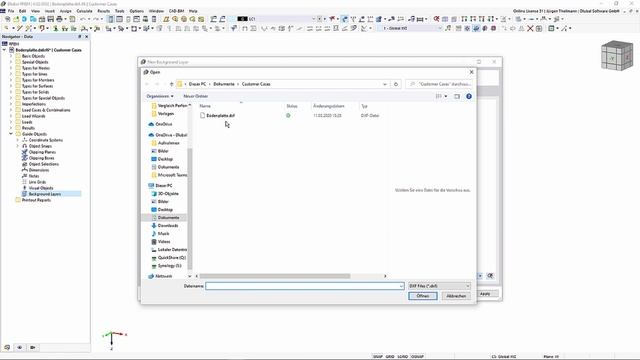Open the view options arrow in Open dialog
This screenshot has height=360, width=640.
pos(446,96)
